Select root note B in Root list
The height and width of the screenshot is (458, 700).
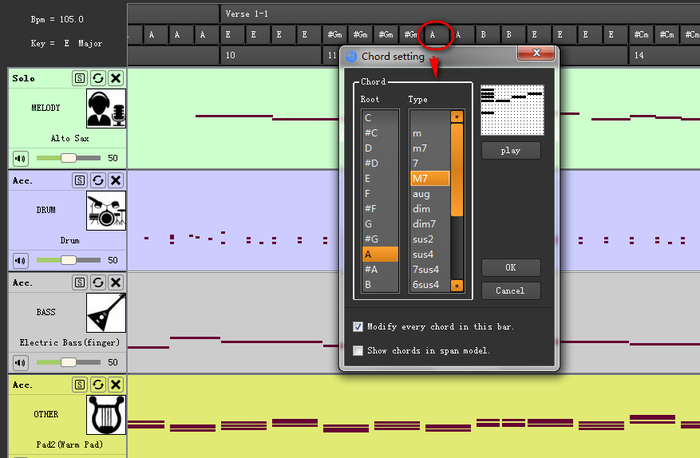(380, 285)
